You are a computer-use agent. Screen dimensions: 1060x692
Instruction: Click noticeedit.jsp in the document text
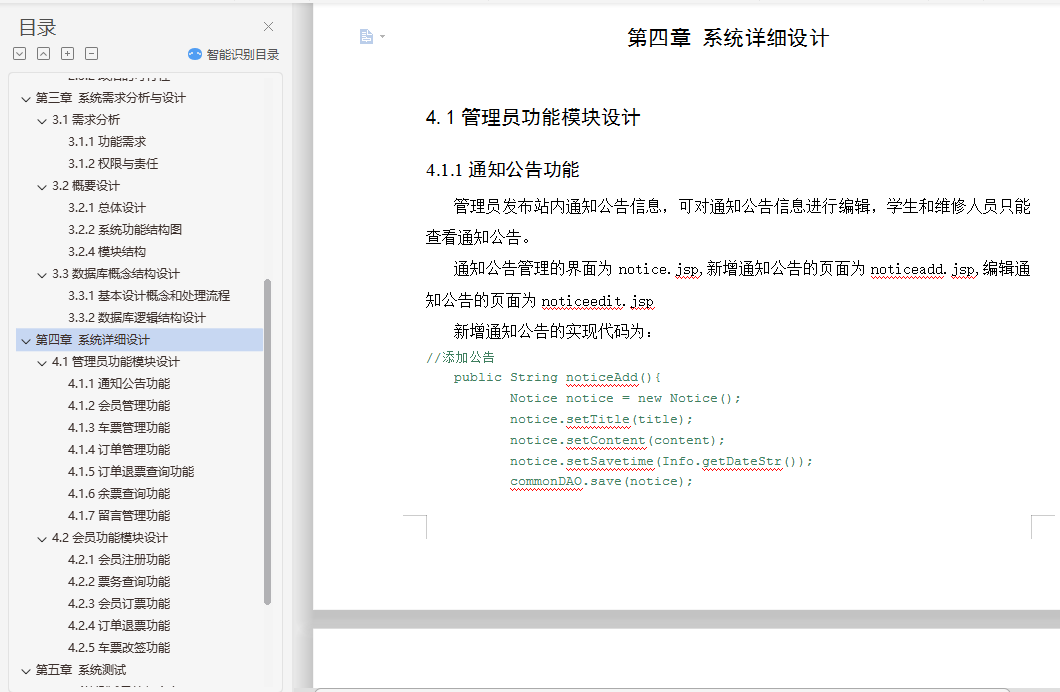tap(598, 301)
